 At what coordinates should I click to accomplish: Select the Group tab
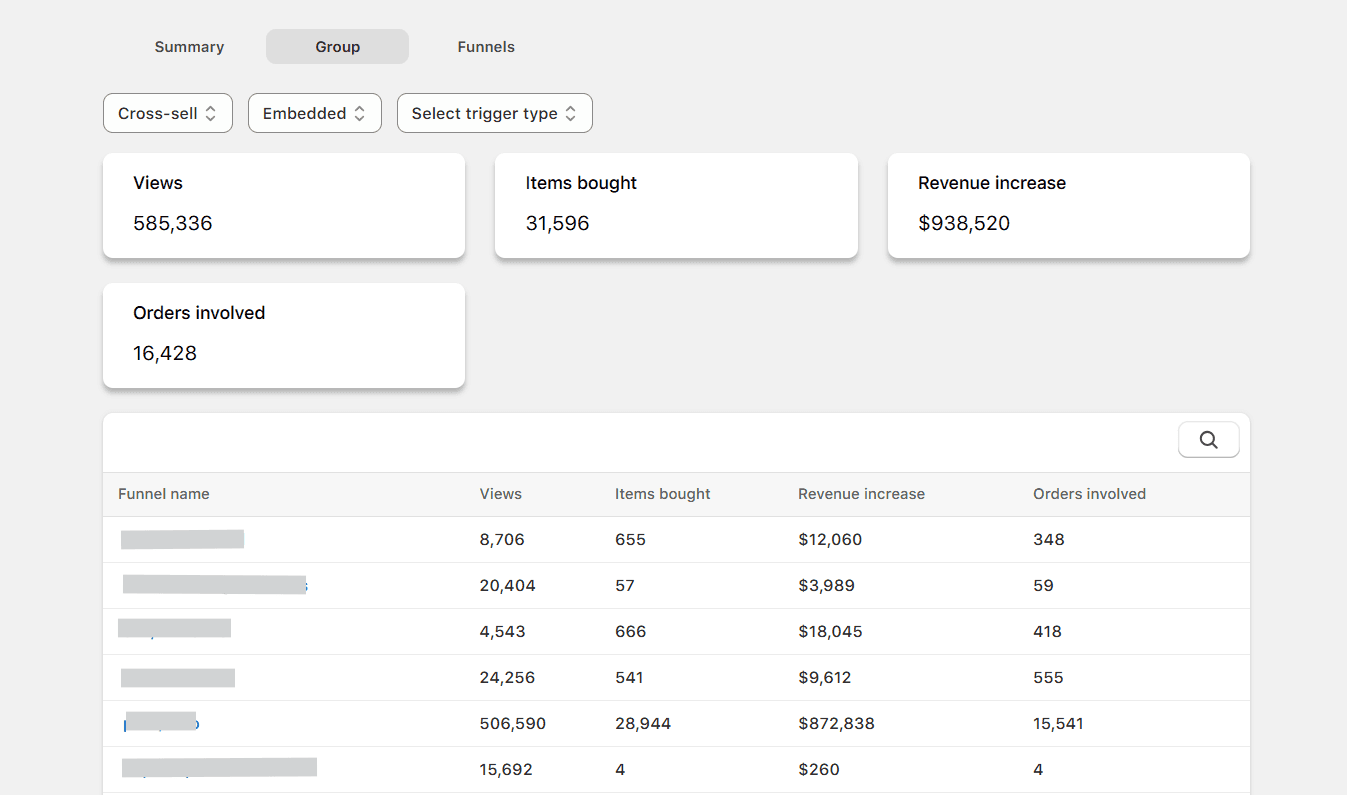[337, 46]
